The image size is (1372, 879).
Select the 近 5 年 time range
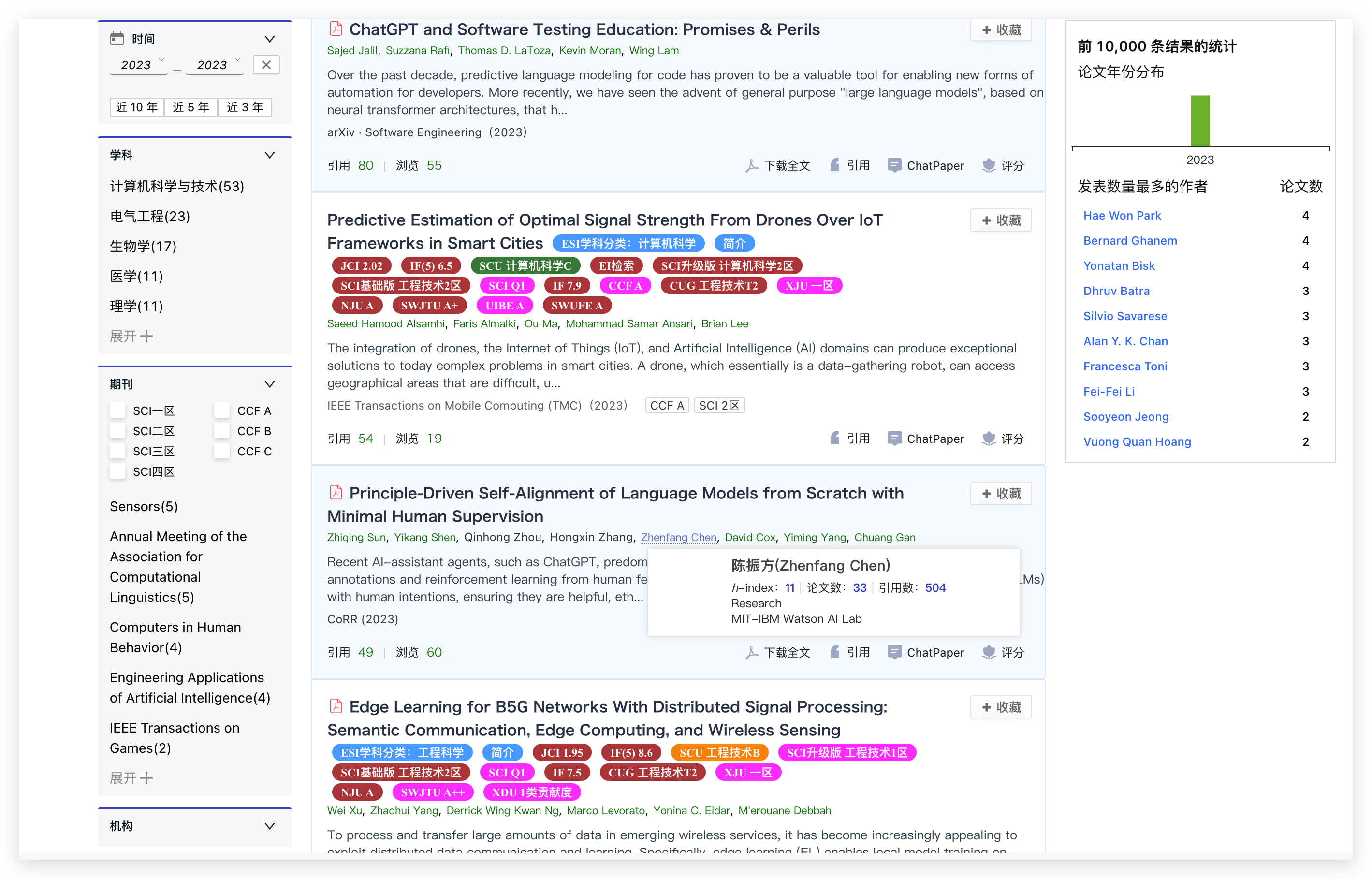coord(190,107)
